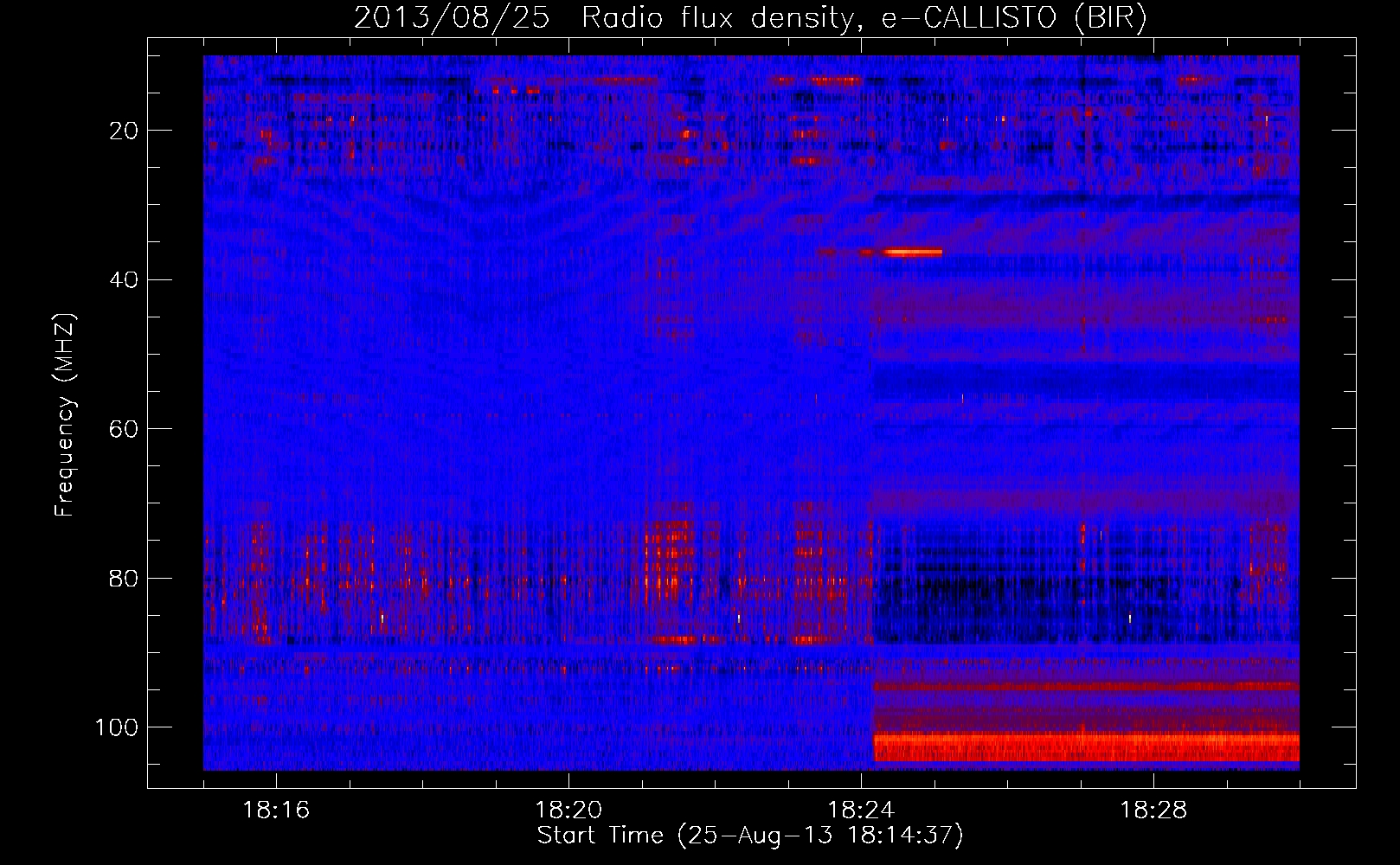Click the '18:24' time tick label
This screenshot has height=865, width=1400.
click(x=862, y=811)
